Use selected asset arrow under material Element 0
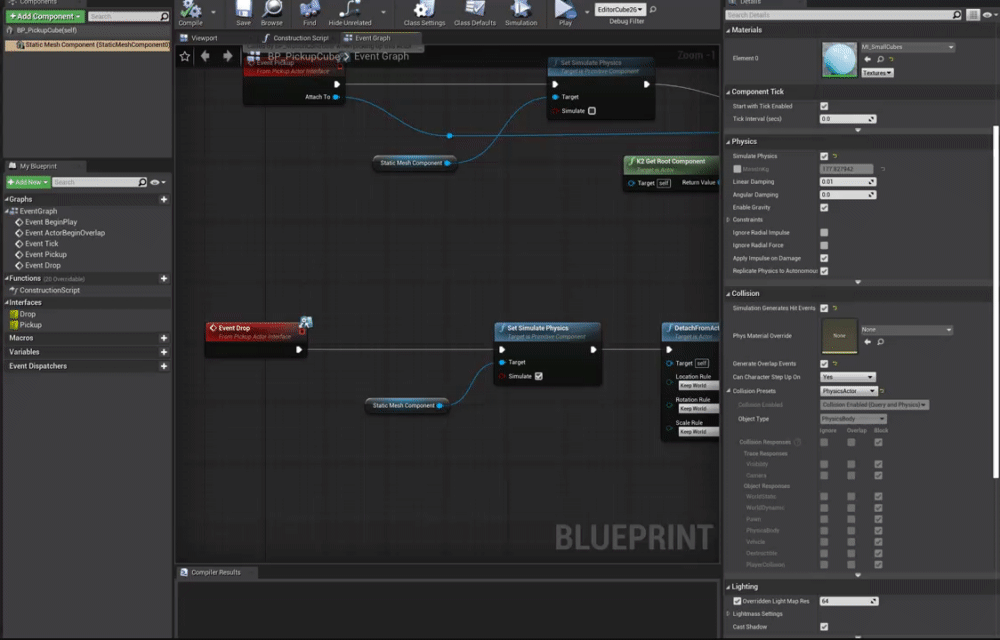The image size is (1000, 640). 867,59
